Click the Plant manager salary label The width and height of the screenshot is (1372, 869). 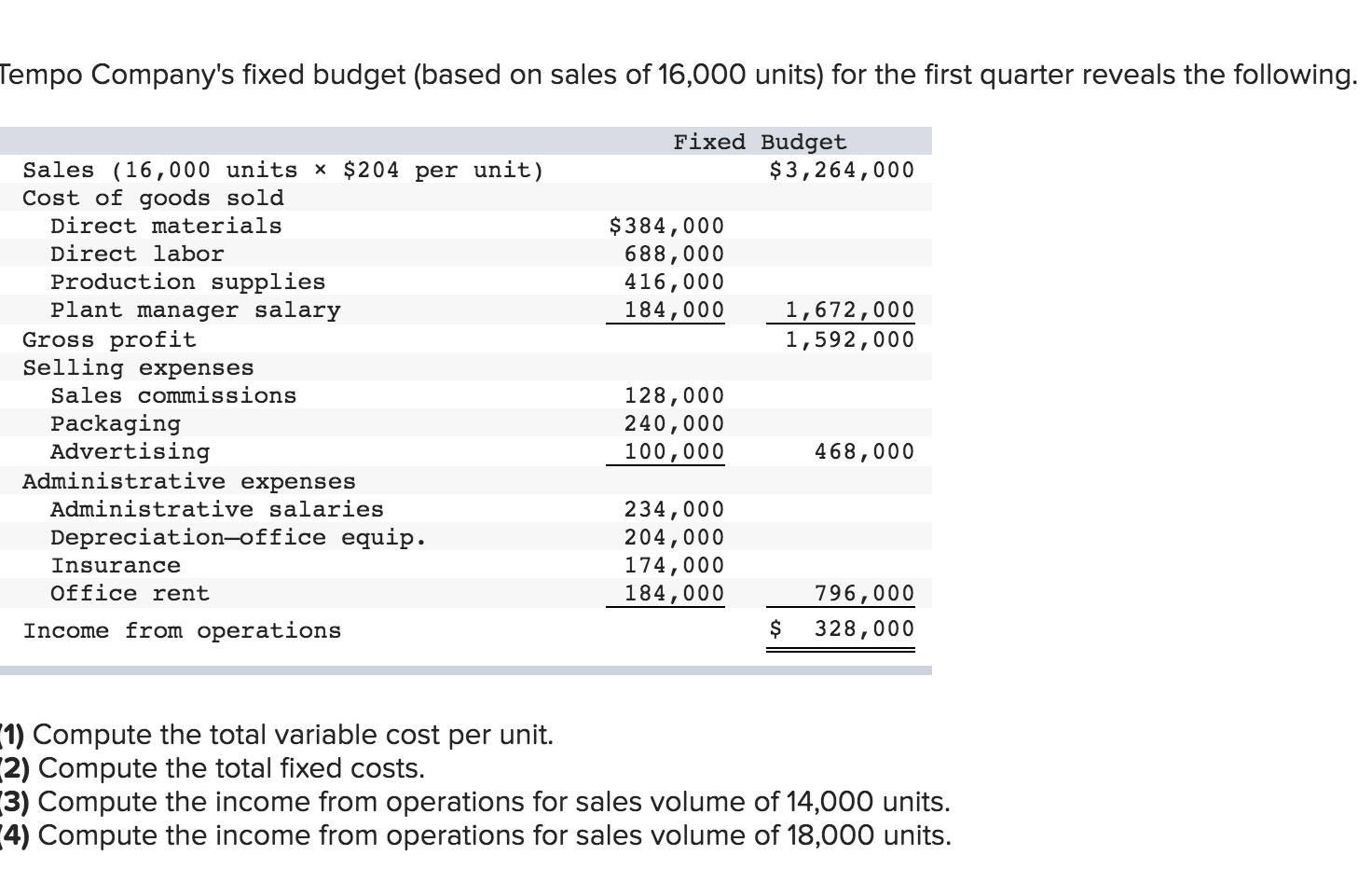(196, 310)
